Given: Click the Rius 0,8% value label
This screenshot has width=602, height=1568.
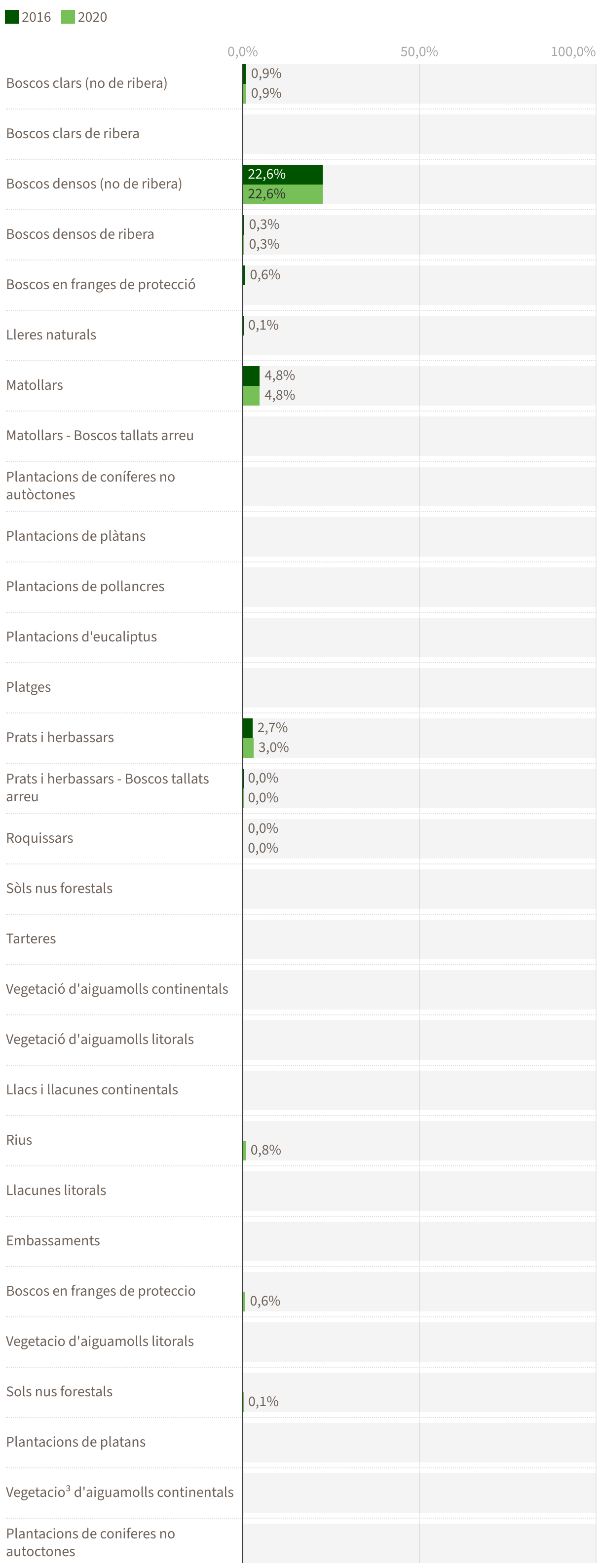Looking at the screenshot, I should click(266, 1151).
